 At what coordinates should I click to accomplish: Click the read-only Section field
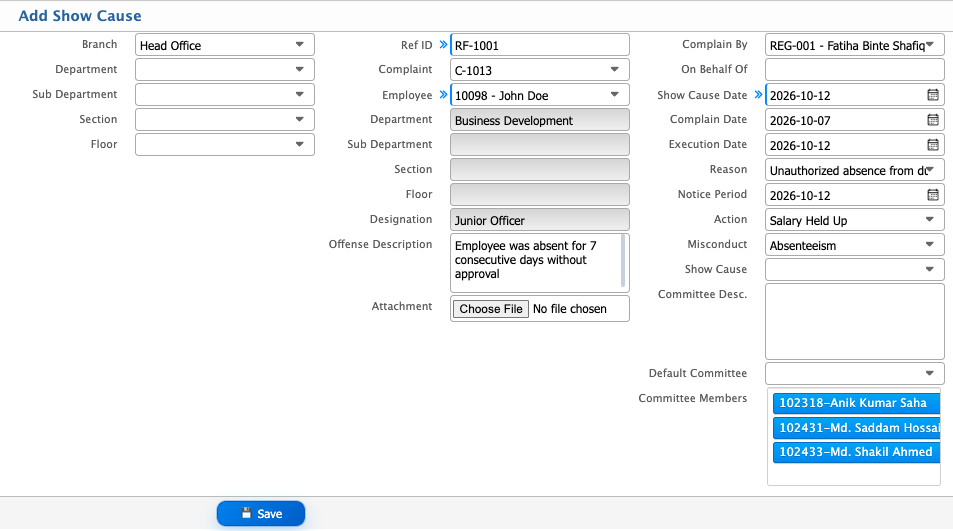click(x=540, y=170)
